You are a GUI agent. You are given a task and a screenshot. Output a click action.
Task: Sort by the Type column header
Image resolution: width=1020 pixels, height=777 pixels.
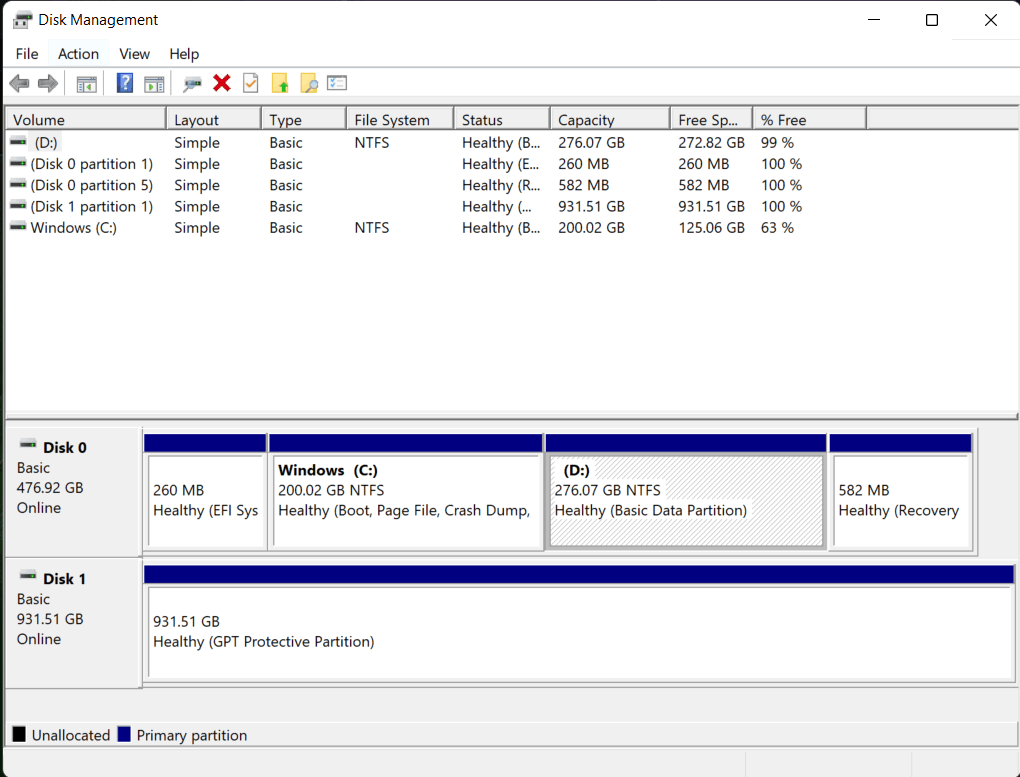[x=304, y=120]
